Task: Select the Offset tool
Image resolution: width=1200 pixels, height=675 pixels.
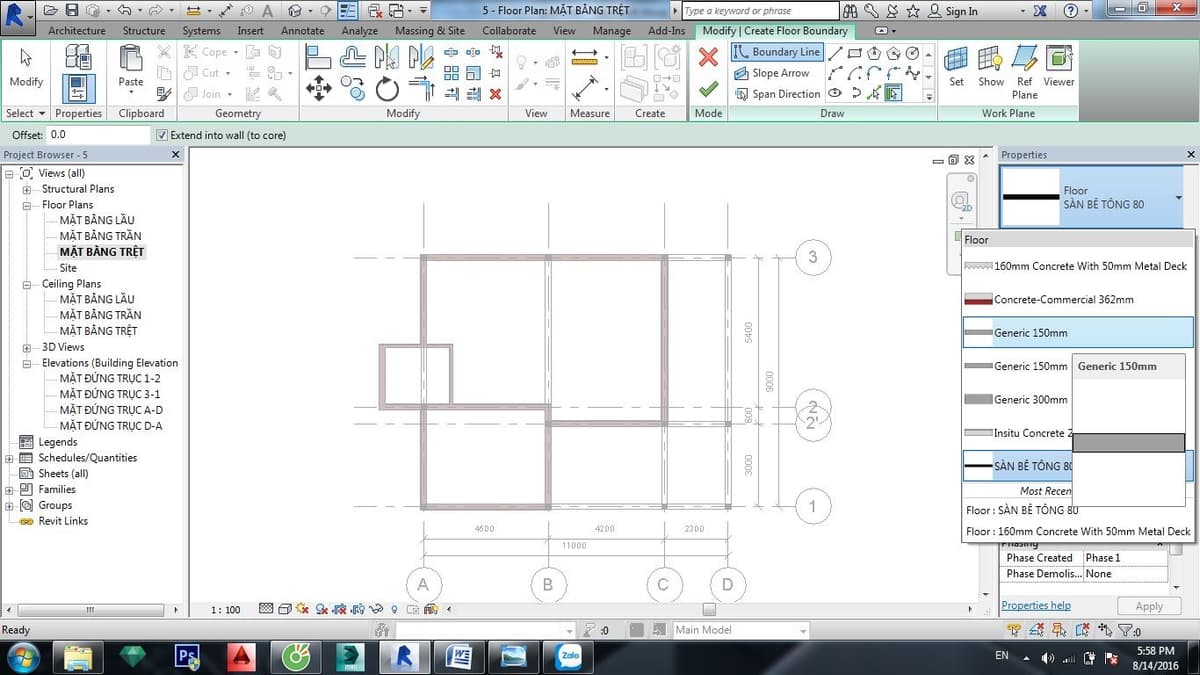Action: pos(353,57)
